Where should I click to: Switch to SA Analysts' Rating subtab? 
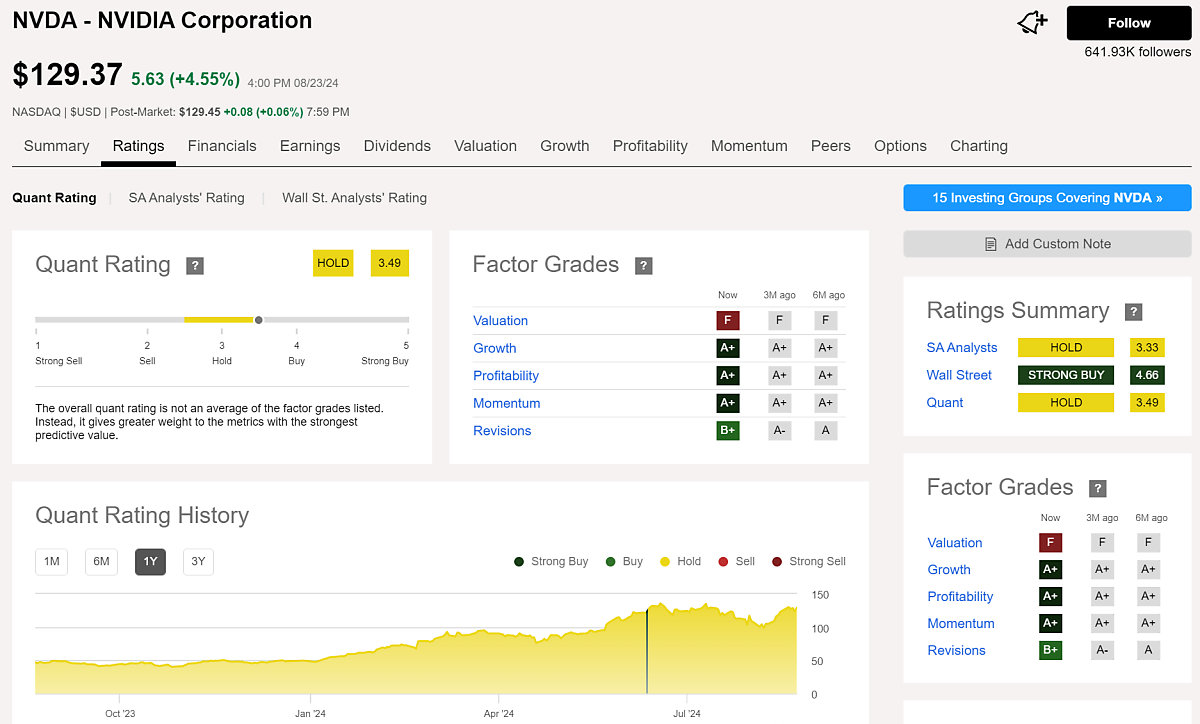pos(186,198)
